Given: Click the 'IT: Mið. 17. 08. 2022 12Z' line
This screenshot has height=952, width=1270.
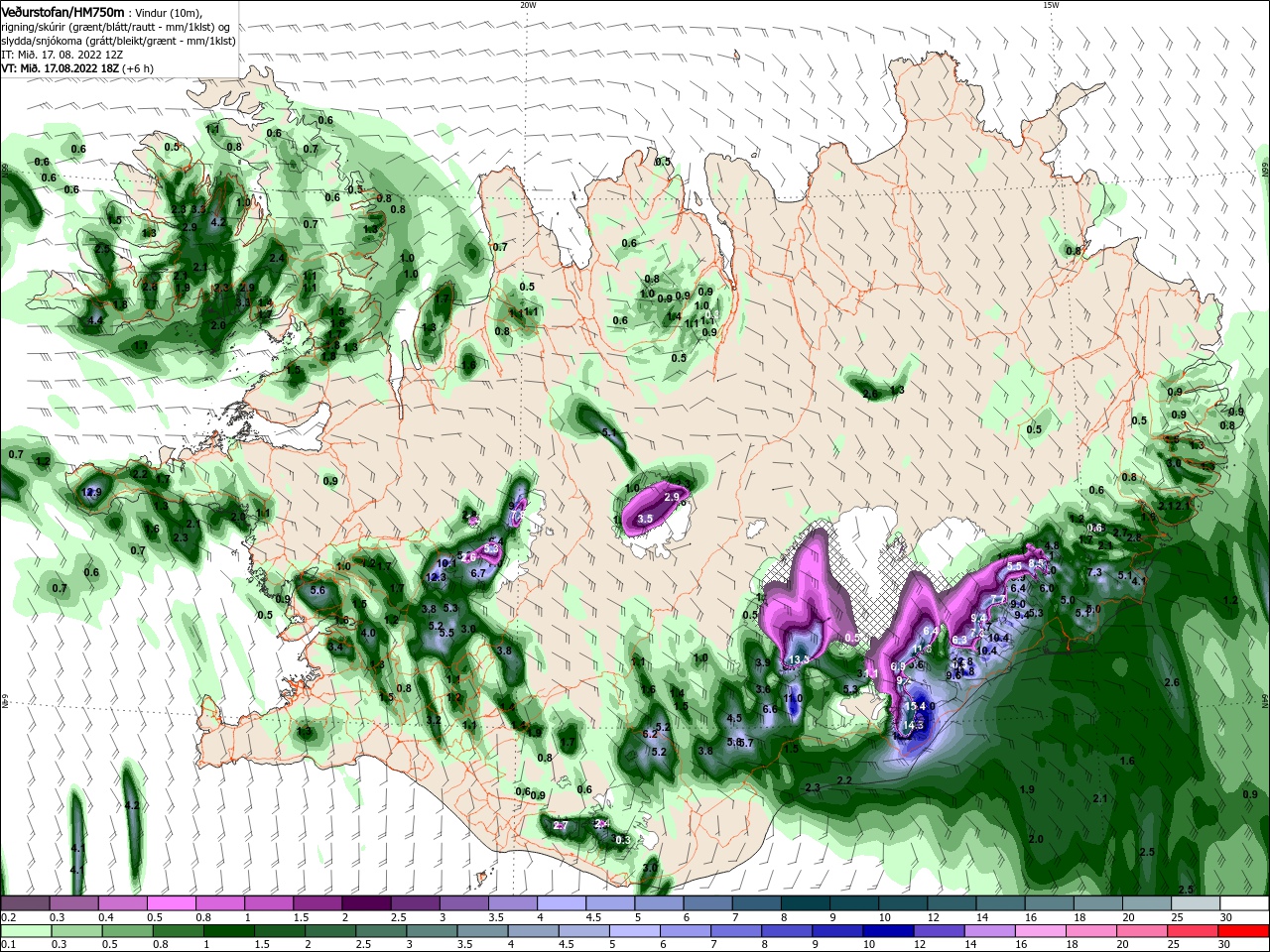Looking at the screenshot, I should (62, 55).
